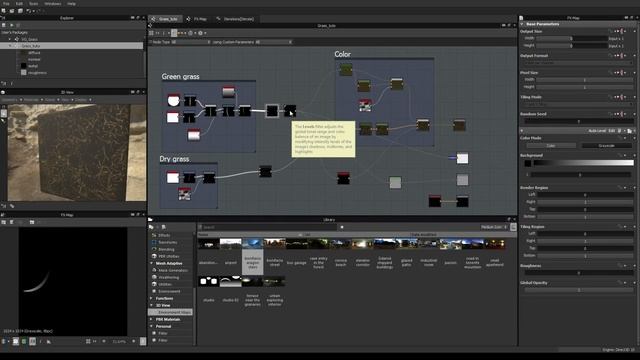The image size is (640, 360).
Task: Click the first icon in the 2D view toolbar
Action: pos(4,222)
